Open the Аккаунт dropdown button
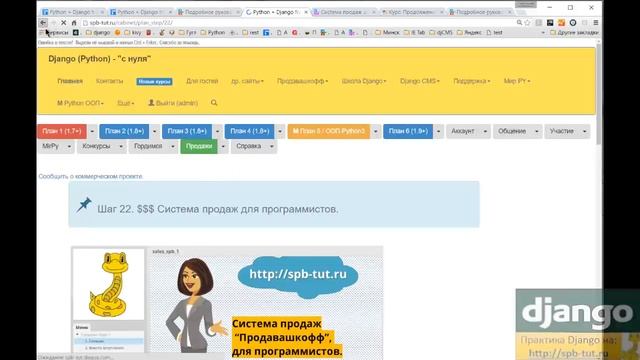This screenshot has height=360, width=640. 468,131
